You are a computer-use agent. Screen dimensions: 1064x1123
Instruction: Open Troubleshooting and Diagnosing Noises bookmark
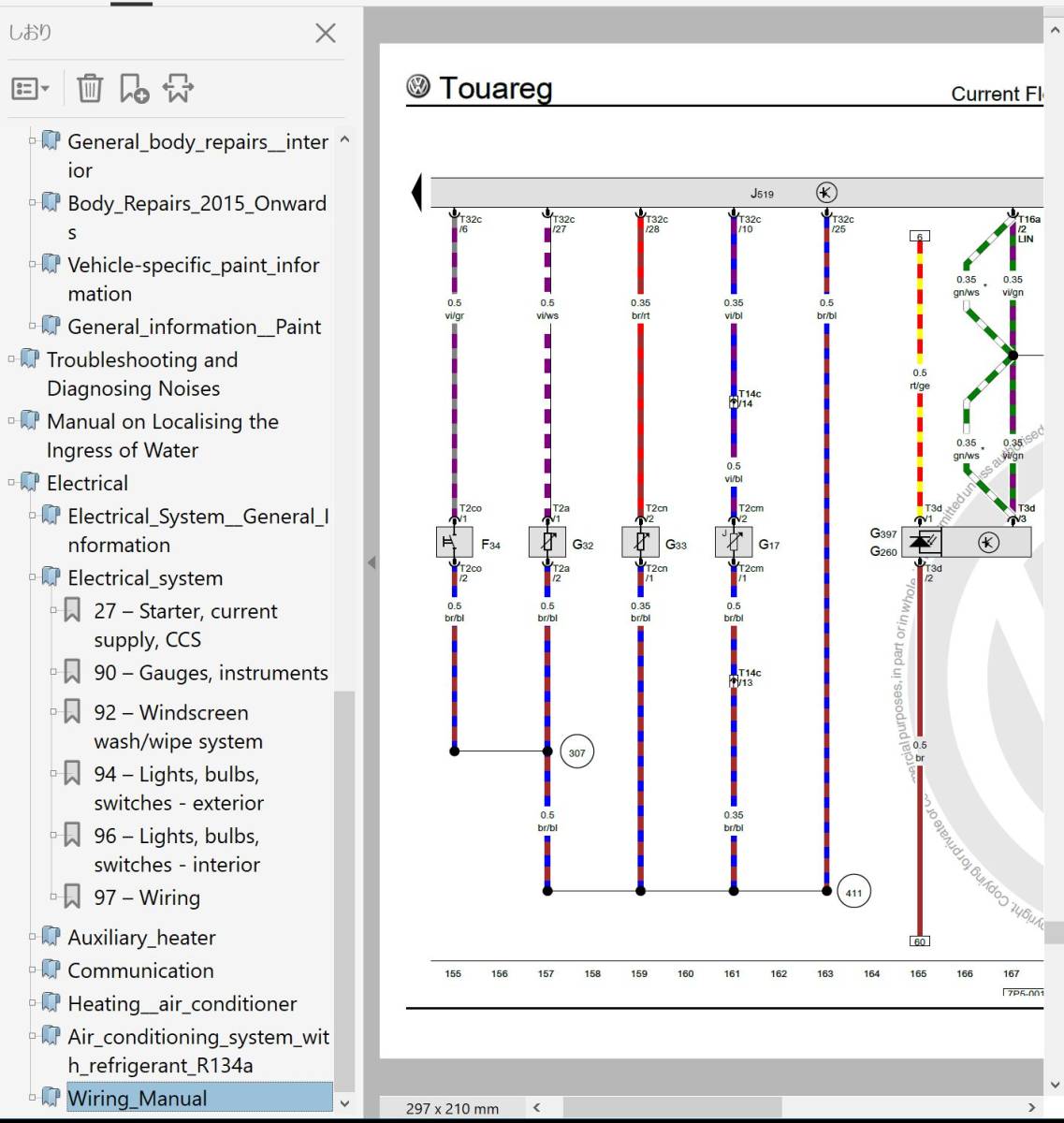click(142, 374)
